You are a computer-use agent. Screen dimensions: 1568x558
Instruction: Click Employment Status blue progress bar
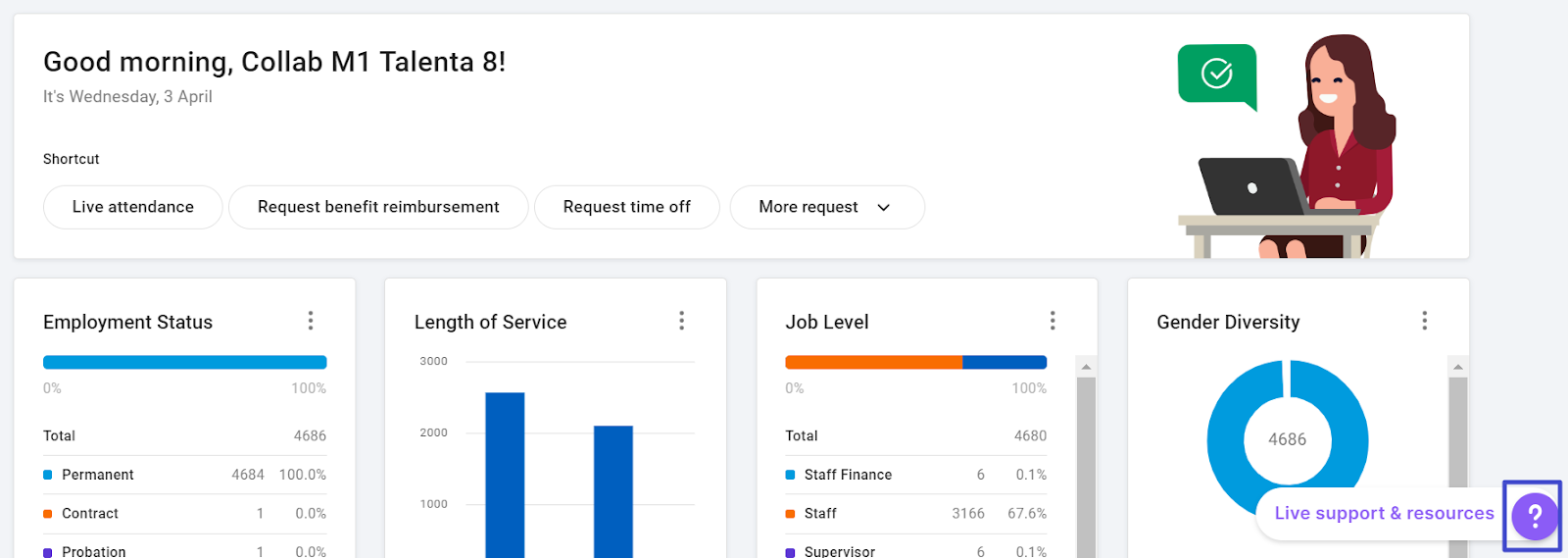(185, 362)
